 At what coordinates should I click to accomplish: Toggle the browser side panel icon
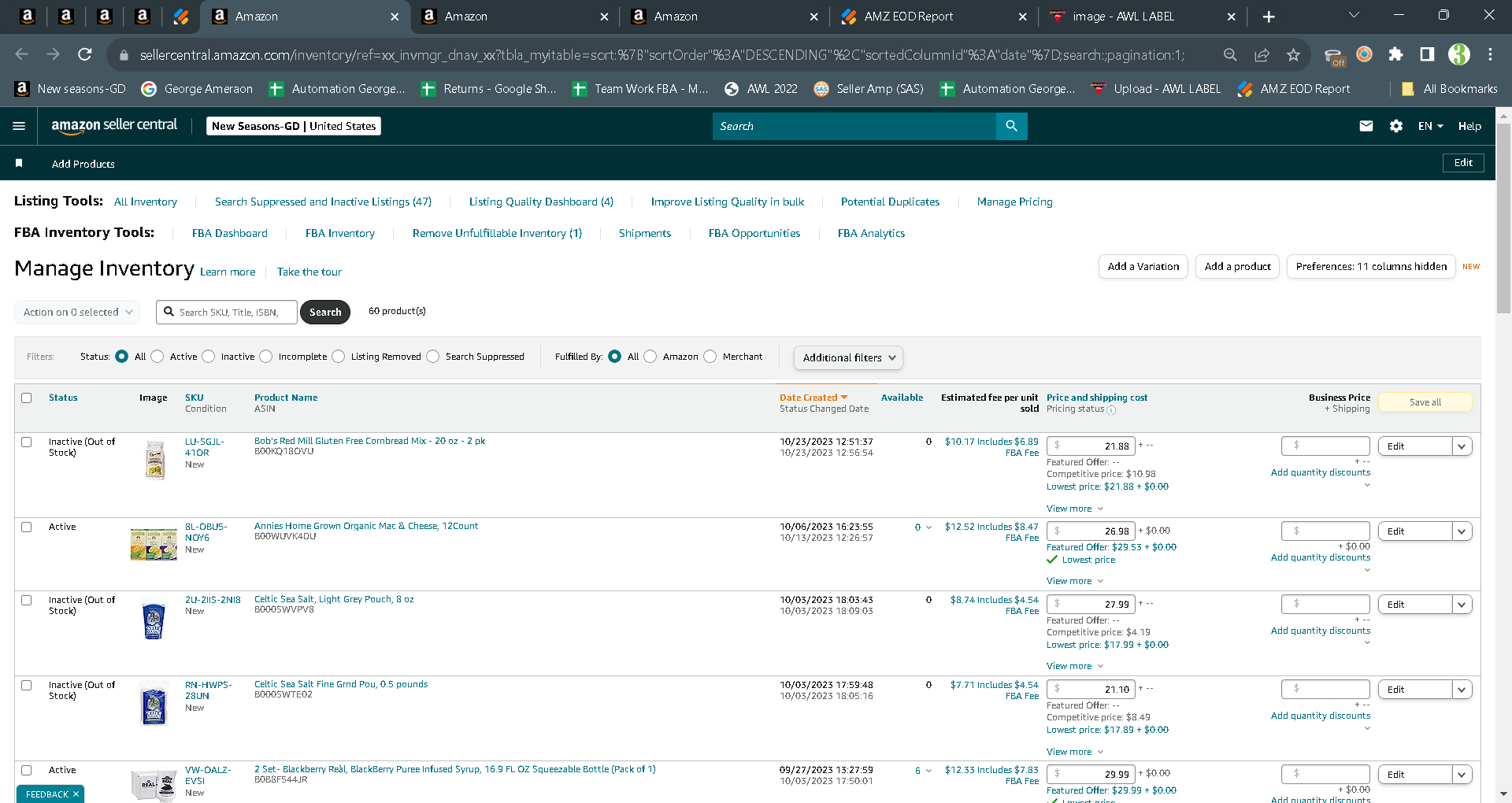[x=1427, y=54]
